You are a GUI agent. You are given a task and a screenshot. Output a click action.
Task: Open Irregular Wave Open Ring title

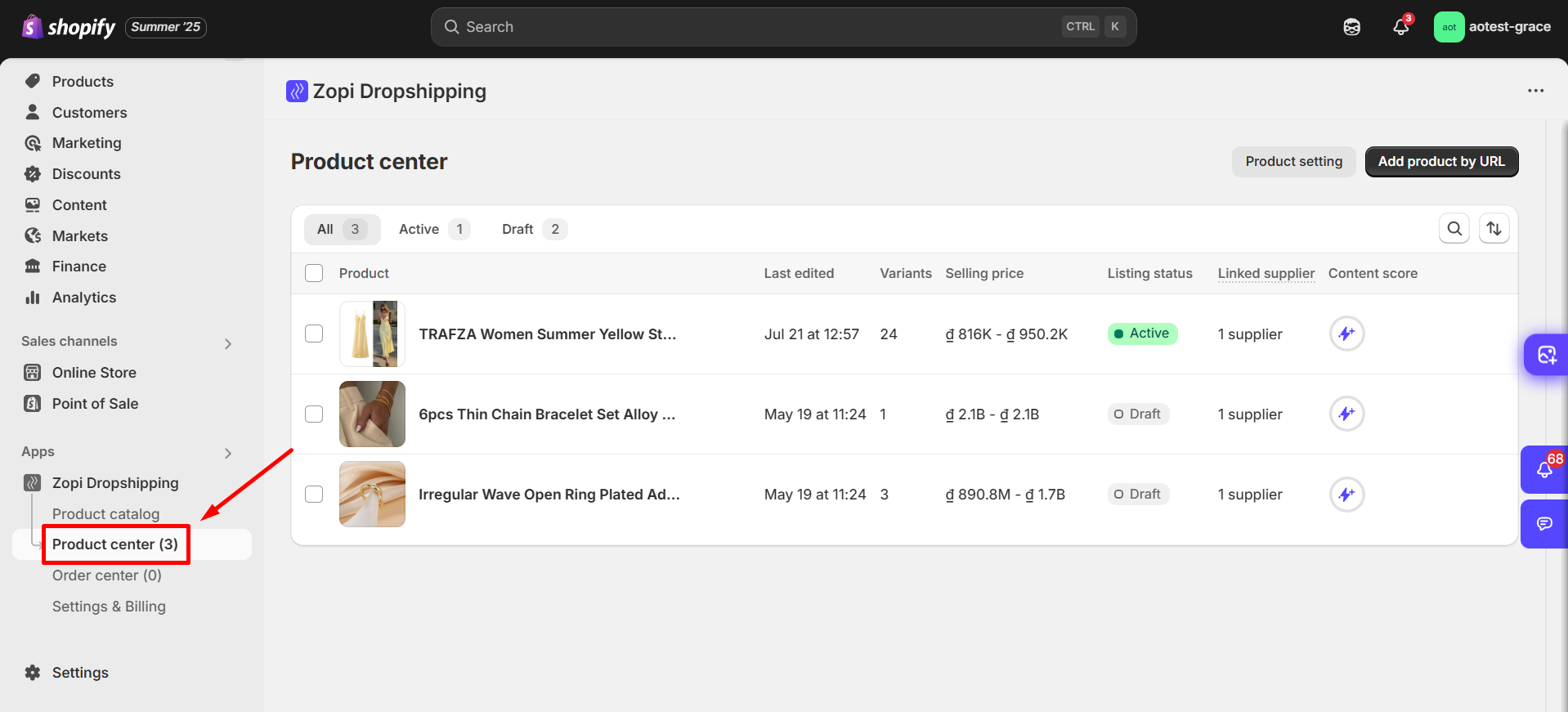(549, 495)
